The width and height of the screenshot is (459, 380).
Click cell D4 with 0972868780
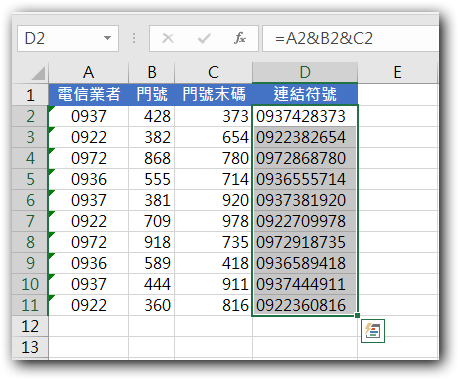click(305, 158)
